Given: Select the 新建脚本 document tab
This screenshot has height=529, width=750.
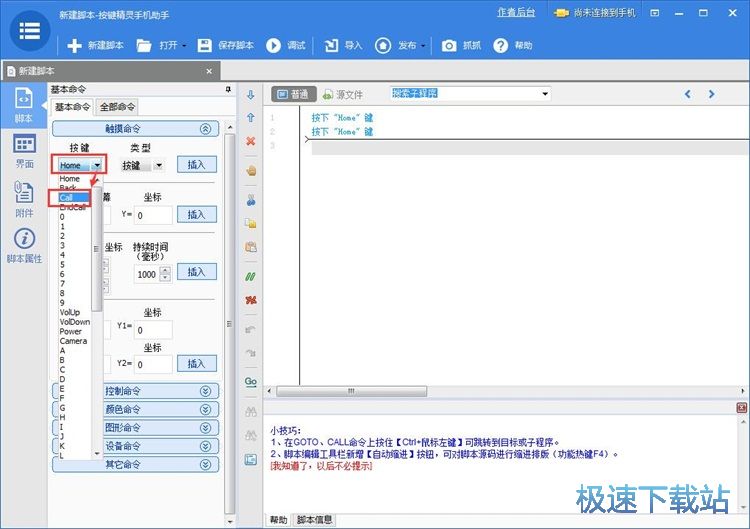Looking at the screenshot, I should click(110, 71).
